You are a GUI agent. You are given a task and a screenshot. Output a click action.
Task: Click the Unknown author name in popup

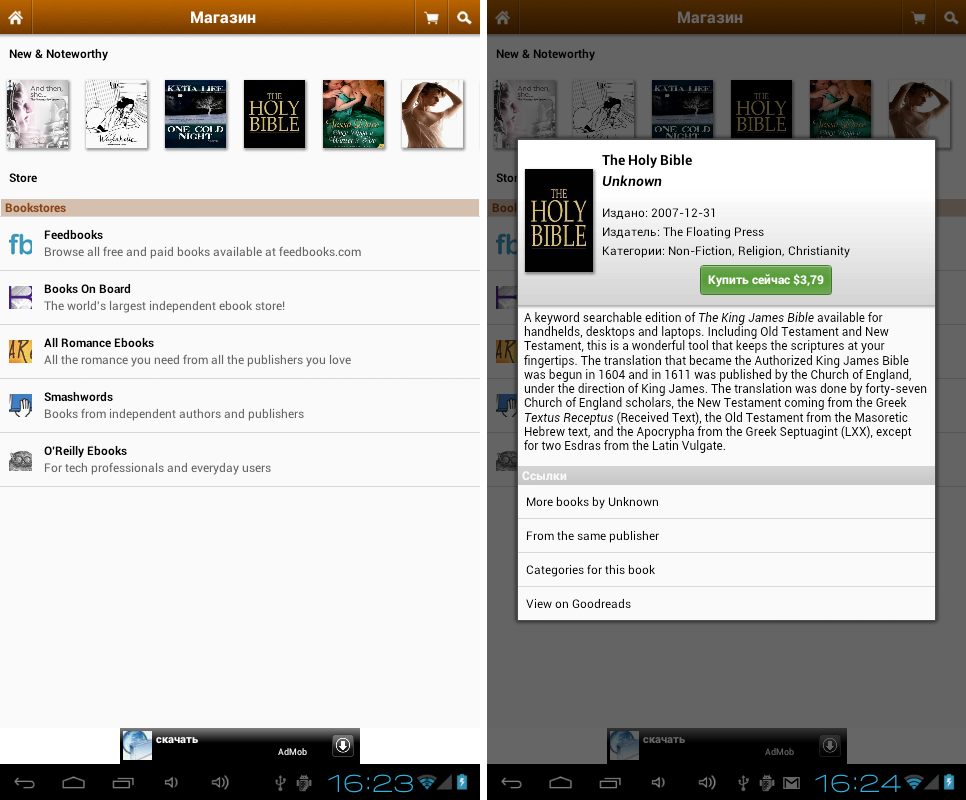click(x=631, y=181)
